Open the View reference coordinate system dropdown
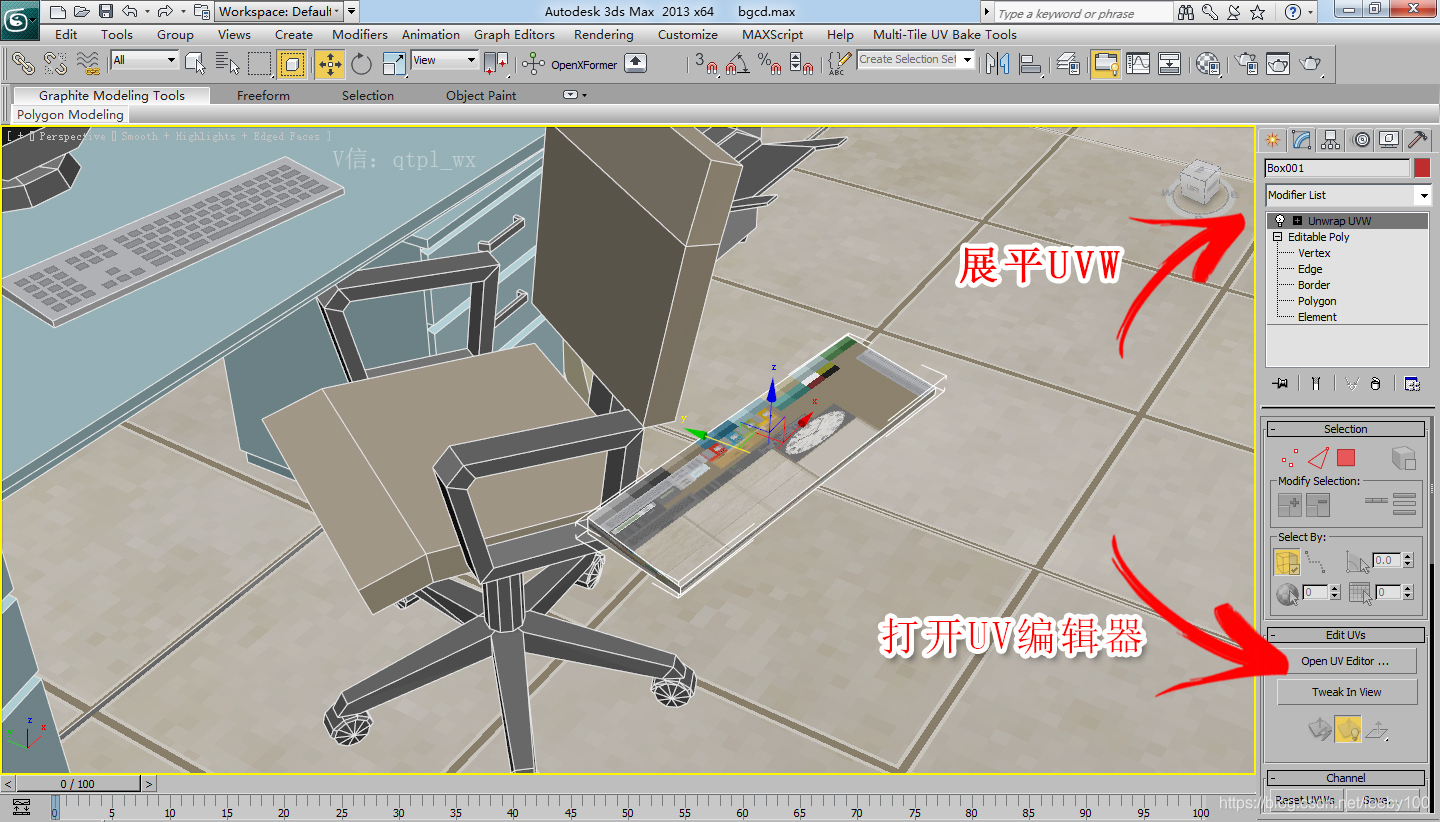 pos(470,61)
